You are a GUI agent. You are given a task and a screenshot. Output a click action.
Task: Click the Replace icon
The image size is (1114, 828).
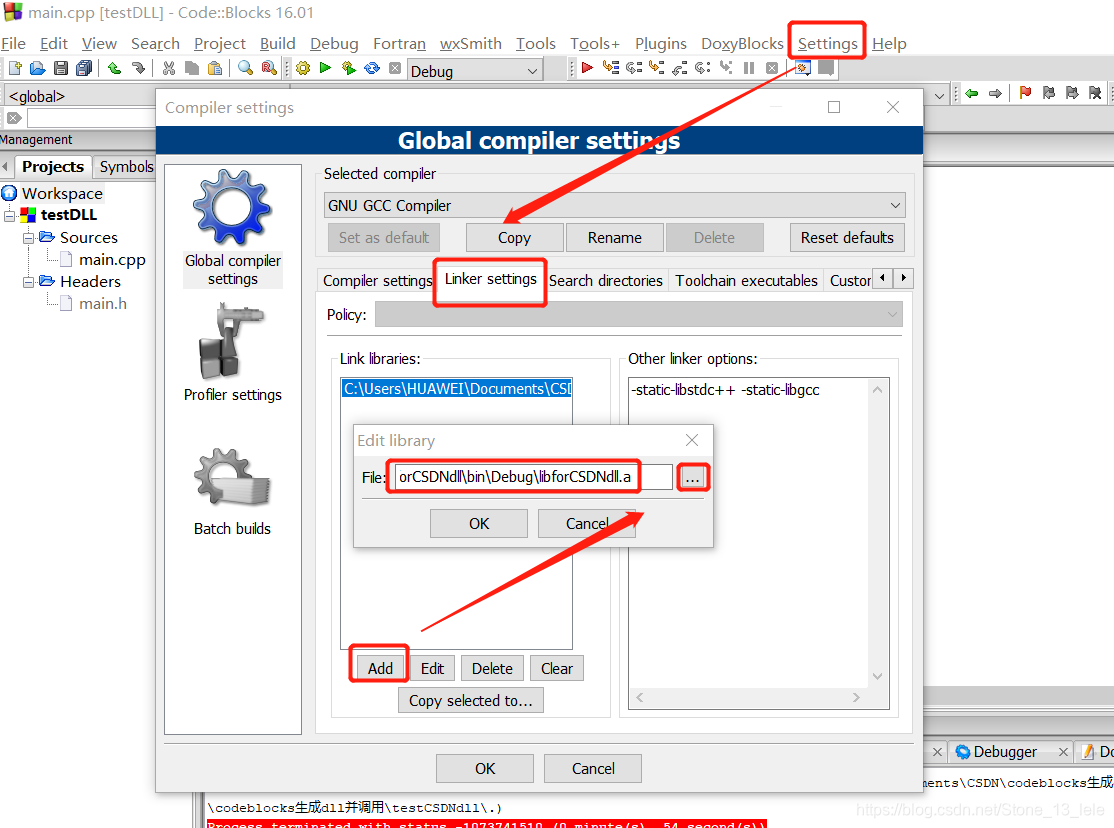coord(269,68)
